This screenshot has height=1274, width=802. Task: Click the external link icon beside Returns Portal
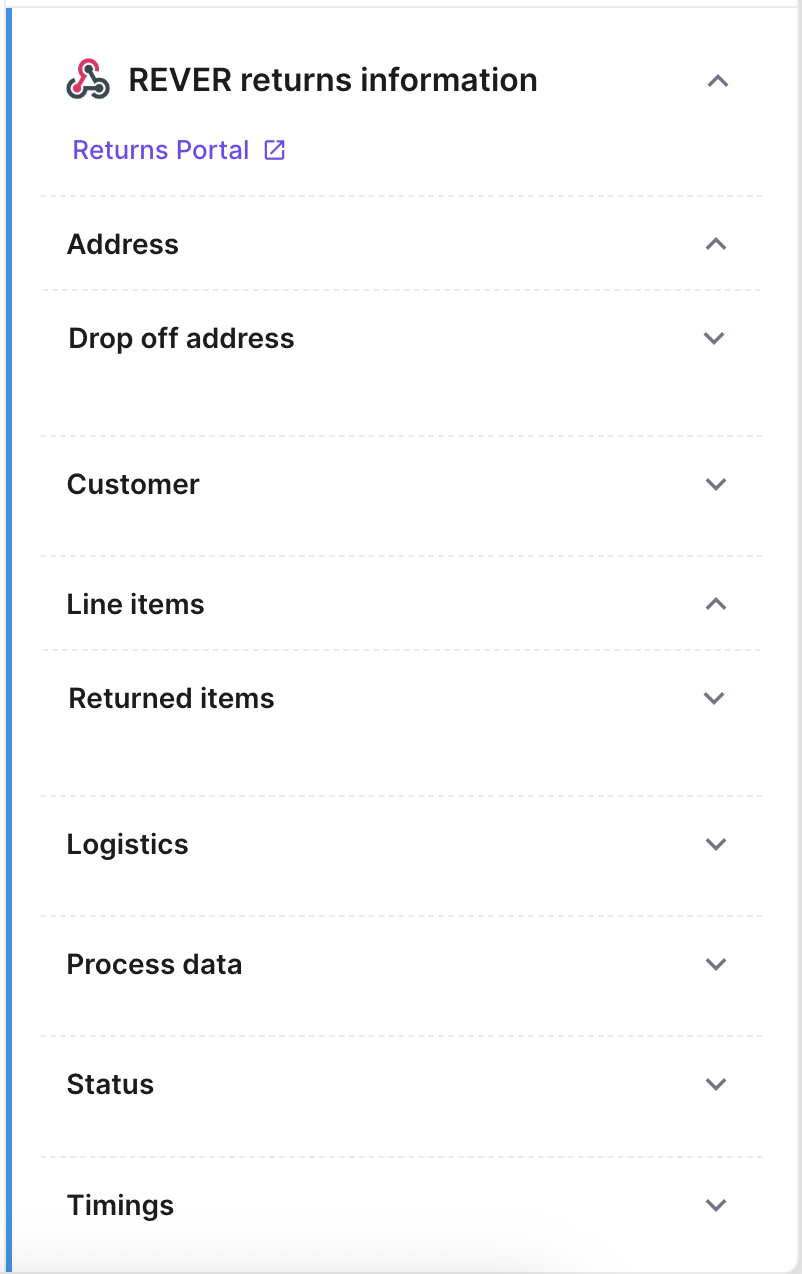(274, 150)
